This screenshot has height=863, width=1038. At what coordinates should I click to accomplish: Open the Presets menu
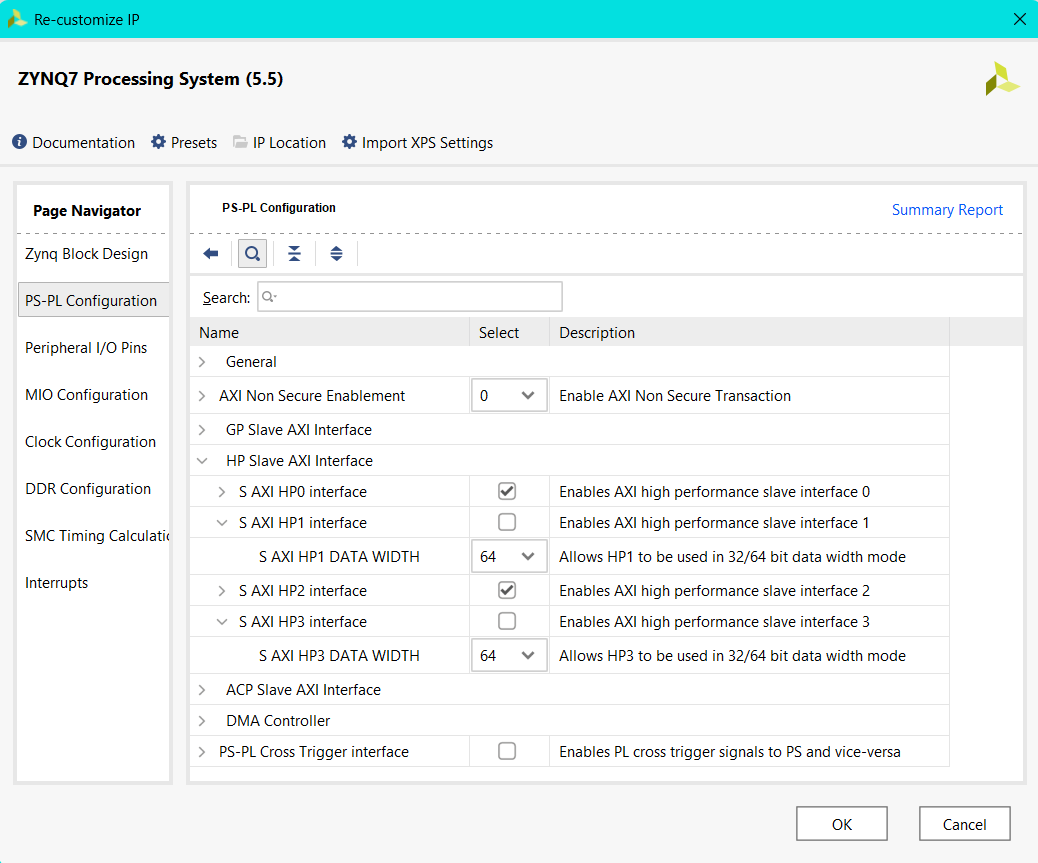[x=194, y=142]
